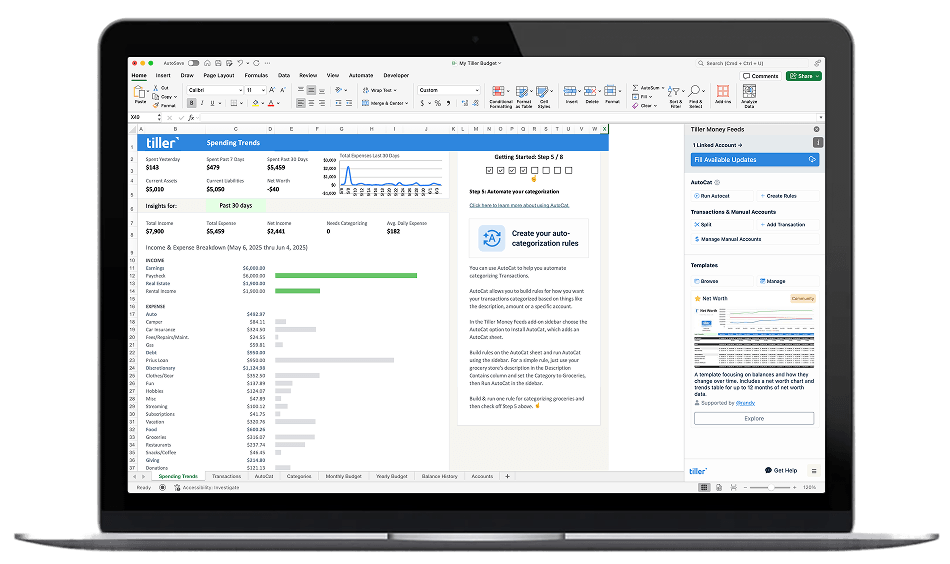The height and width of the screenshot is (564, 950).
Task: Open the Past 30 days insights selector
Action: pyautogui.click(x=237, y=205)
